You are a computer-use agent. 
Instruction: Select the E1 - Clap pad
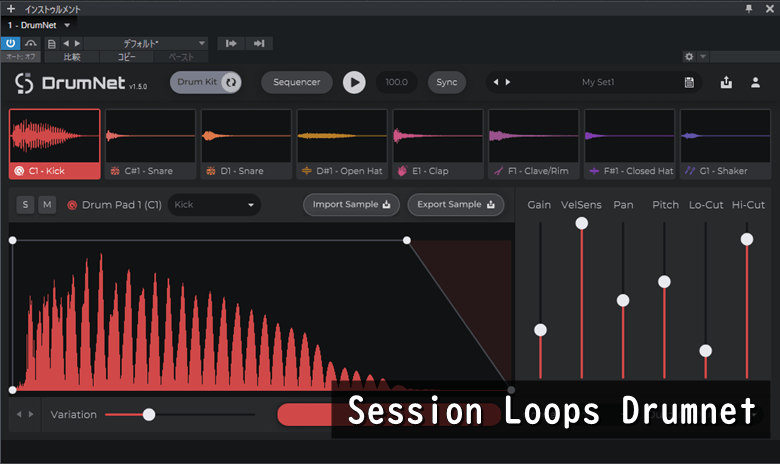click(x=438, y=144)
